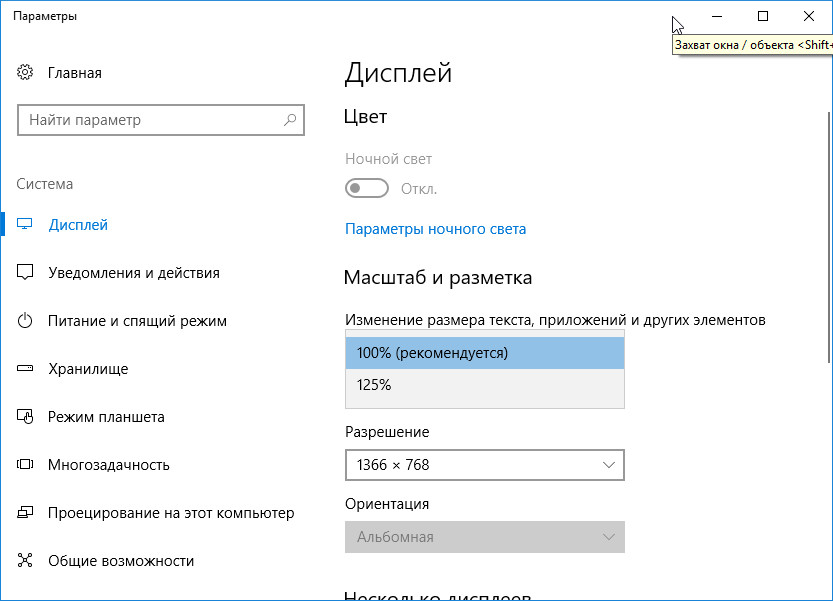Toggle the Night light switch
The width and height of the screenshot is (833, 601).
(x=367, y=188)
